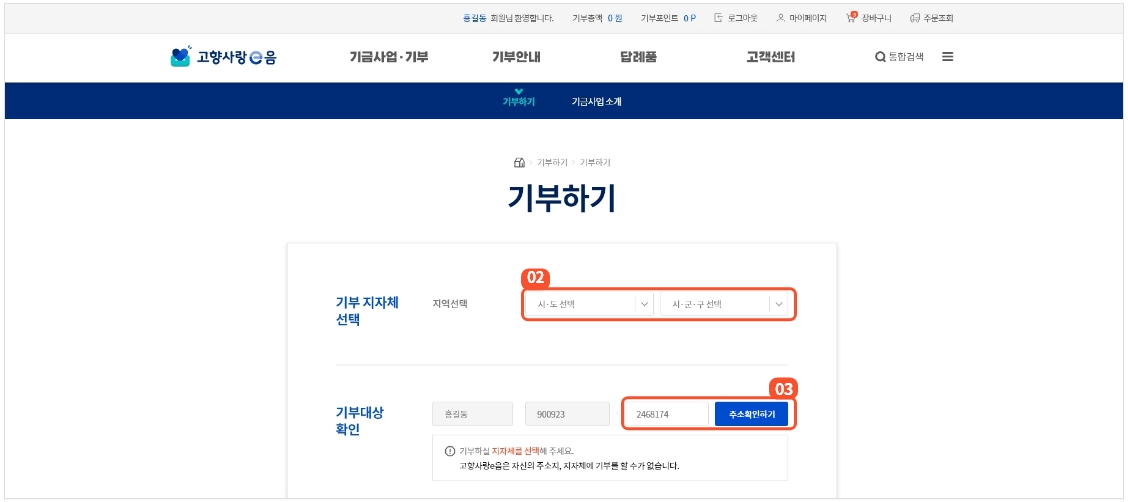Image resolution: width=1128 pixels, height=502 pixels.
Task: Click the 주문조회 truck icon
Action: [x=915, y=18]
